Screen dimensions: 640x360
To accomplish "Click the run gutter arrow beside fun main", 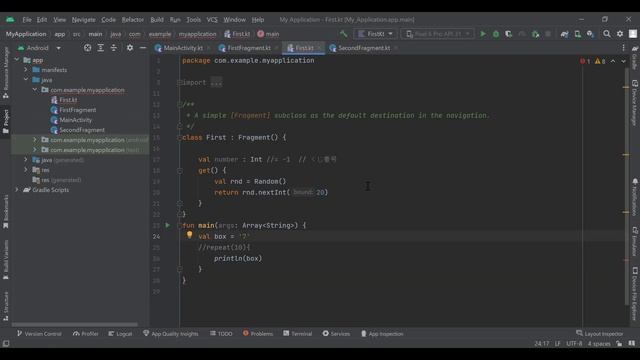I will pos(167,225).
